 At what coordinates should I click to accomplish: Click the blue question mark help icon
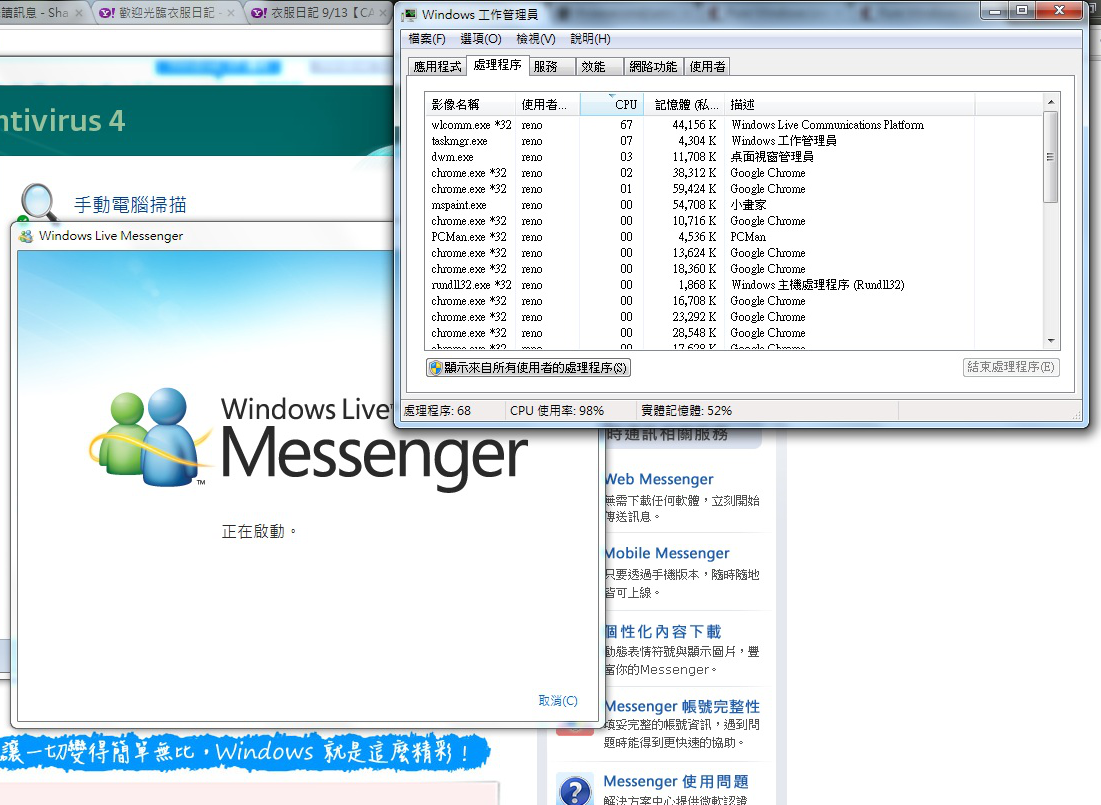[x=575, y=789]
